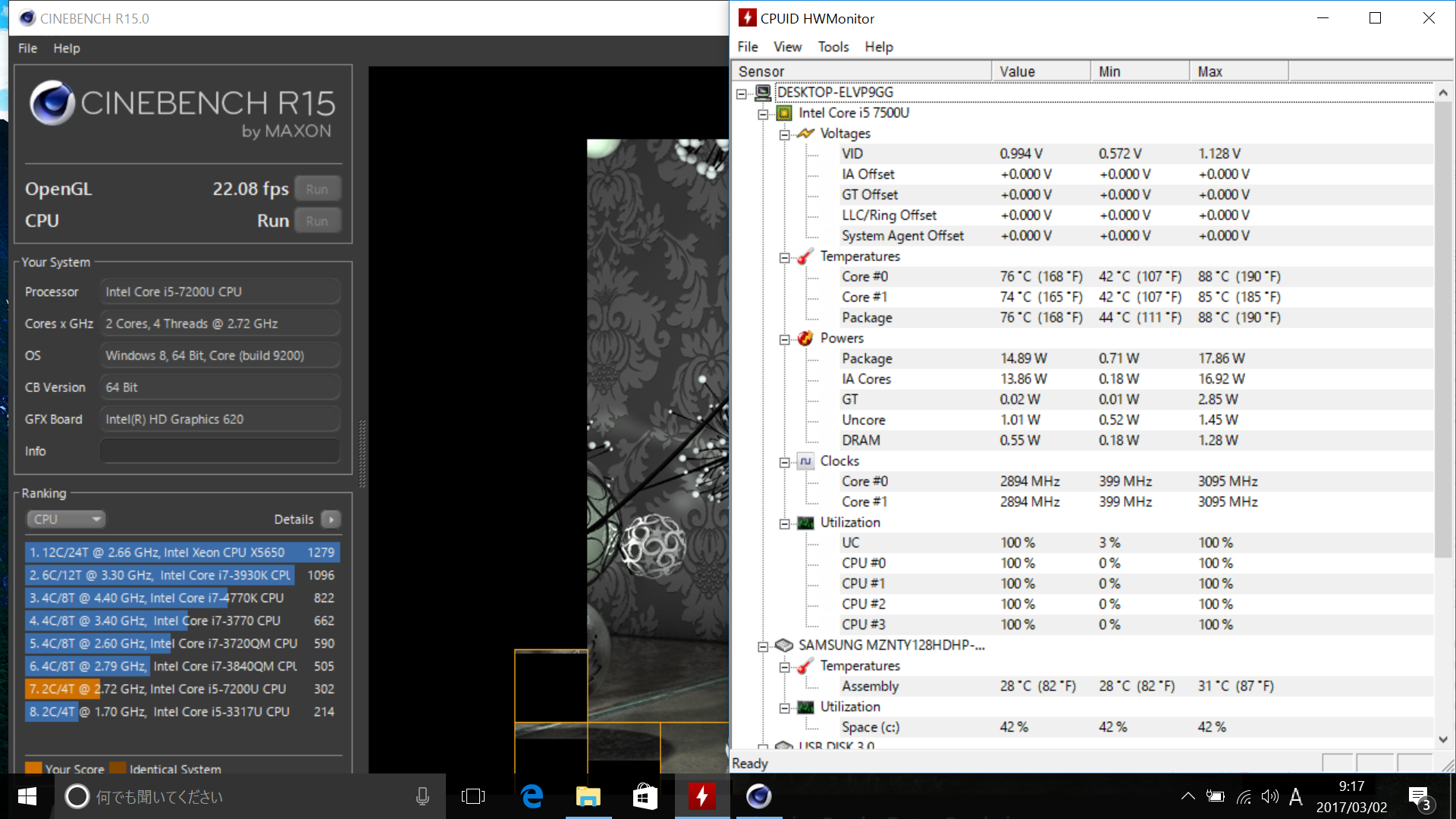
Task: Collapse the Utilization node under Clocks
Action: click(784, 523)
